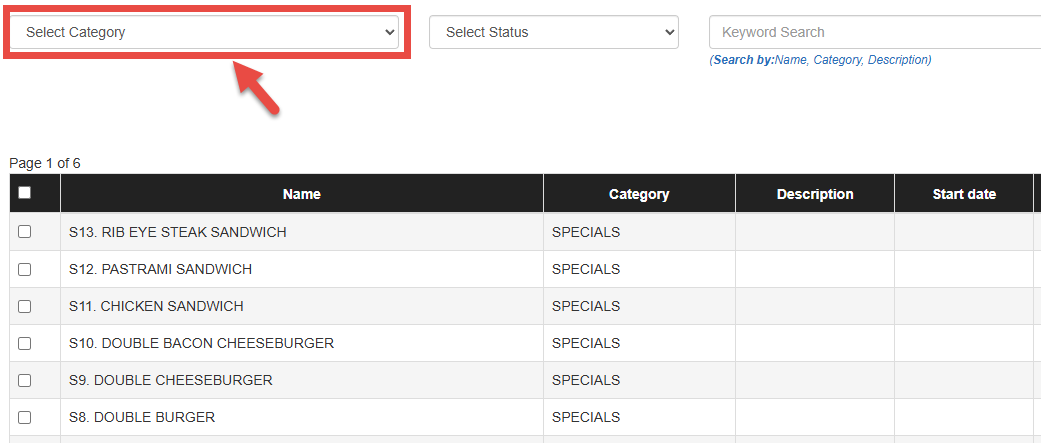The height and width of the screenshot is (443, 1041).
Task: Click the S8. DOUBLE BURGER item name
Action: [142, 417]
